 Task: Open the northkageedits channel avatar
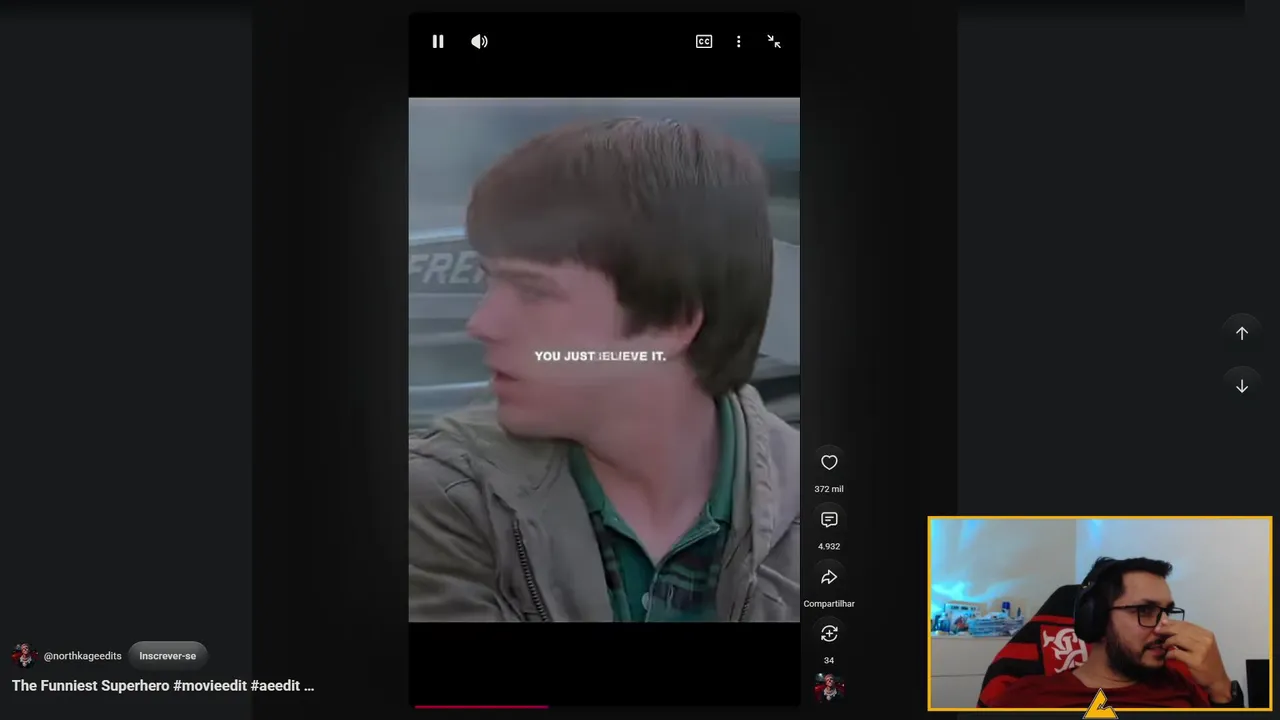click(x=24, y=656)
